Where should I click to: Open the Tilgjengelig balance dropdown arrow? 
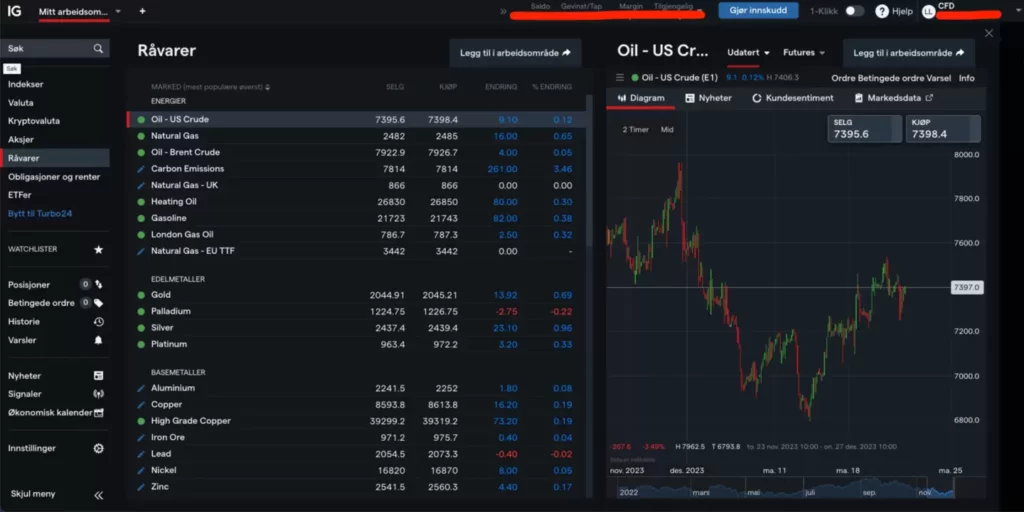click(x=700, y=11)
